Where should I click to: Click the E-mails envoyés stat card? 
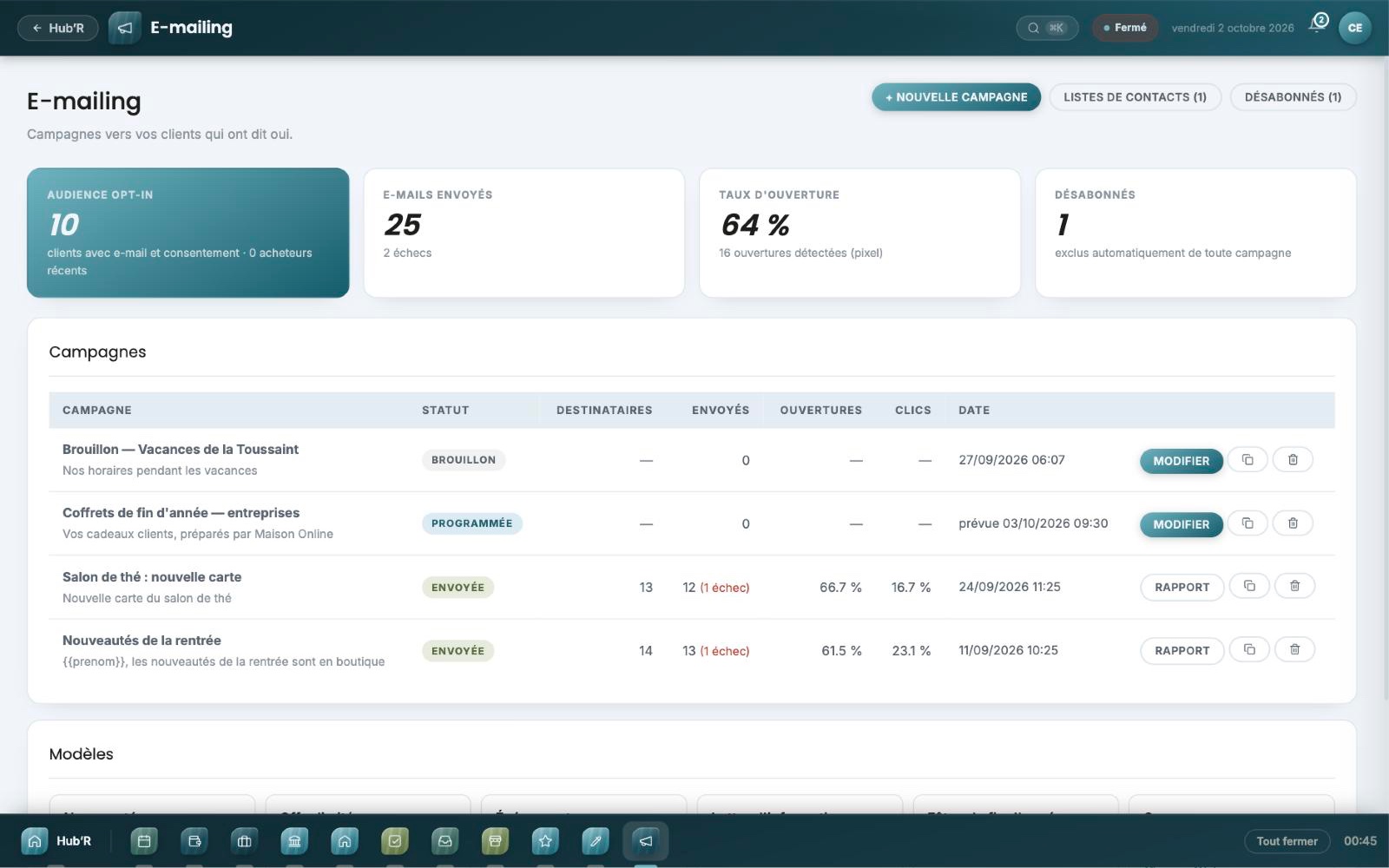[524, 233]
